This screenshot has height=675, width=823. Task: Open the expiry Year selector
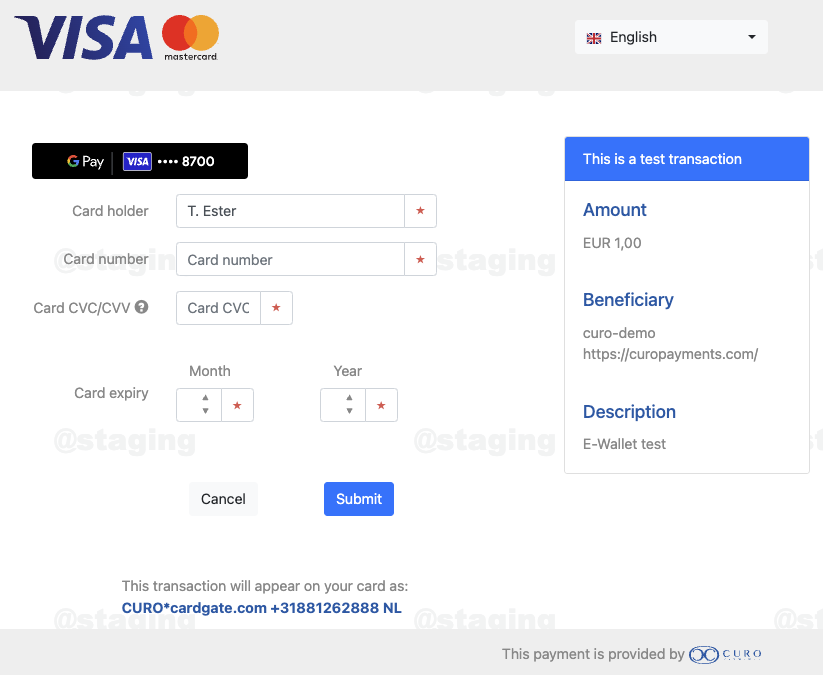[x=344, y=405]
